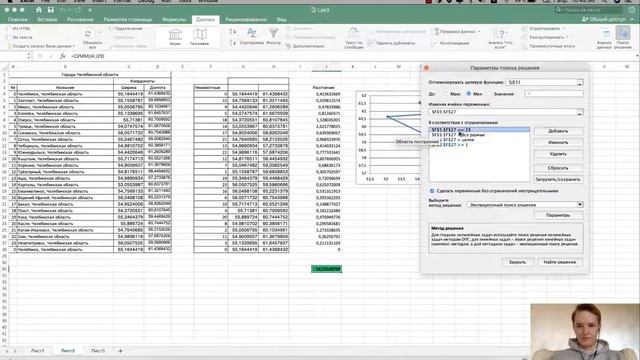This screenshot has height=360, width=640.
Task: Click sort ascending arrow icon
Action: [x=233, y=32]
